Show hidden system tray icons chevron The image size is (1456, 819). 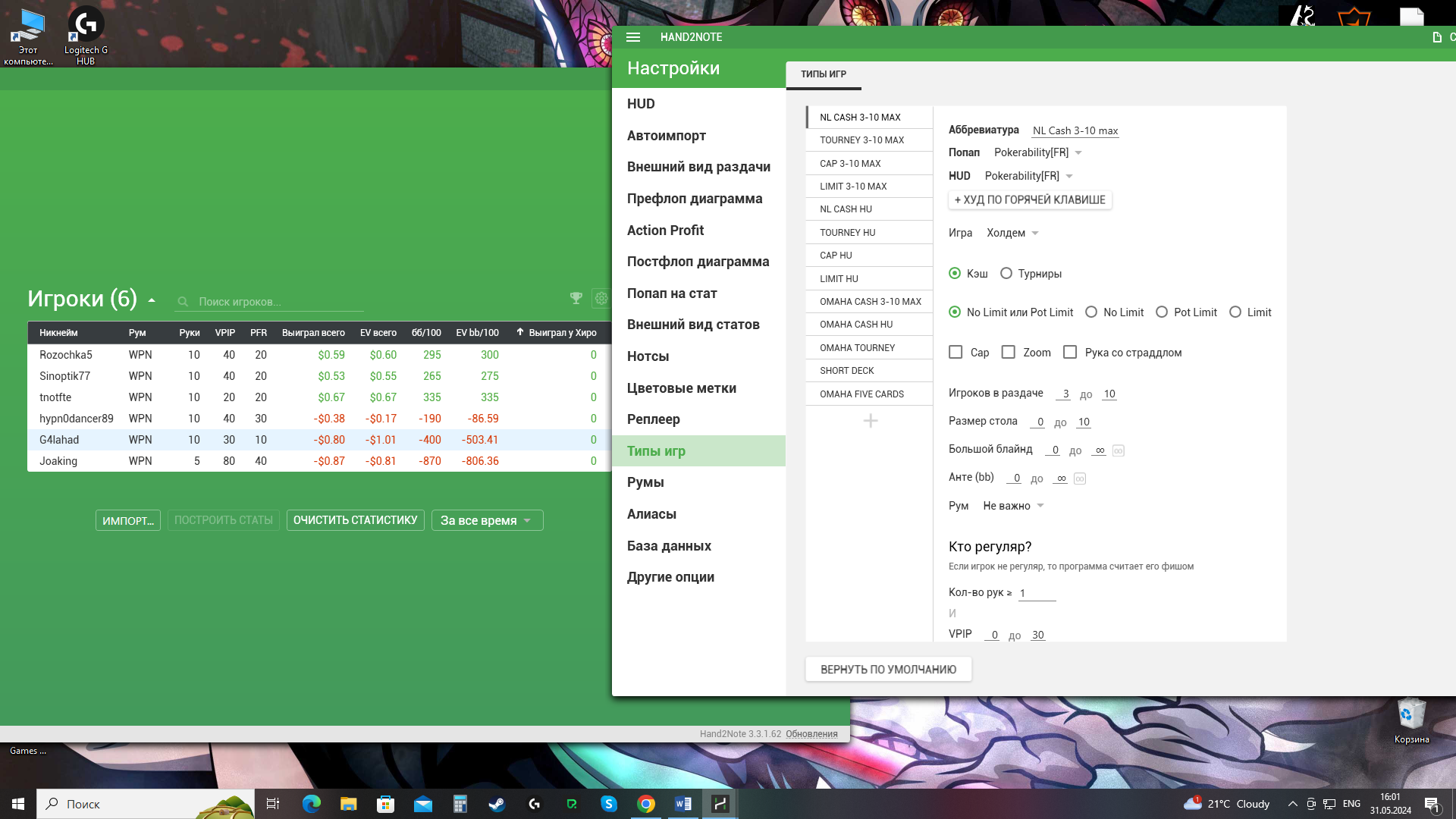pos(1292,804)
